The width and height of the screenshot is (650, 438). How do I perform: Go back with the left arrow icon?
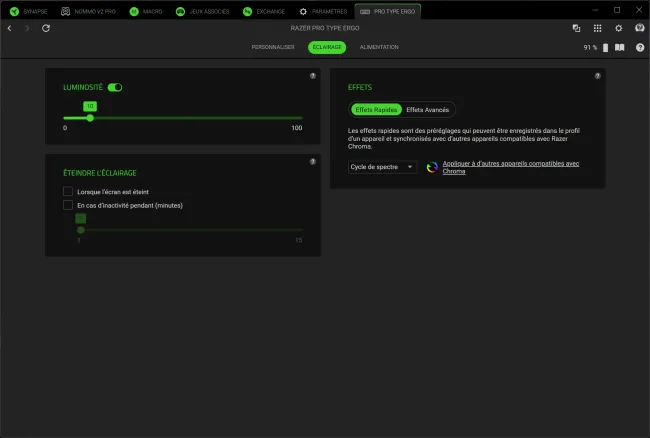pyautogui.click(x=10, y=28)
